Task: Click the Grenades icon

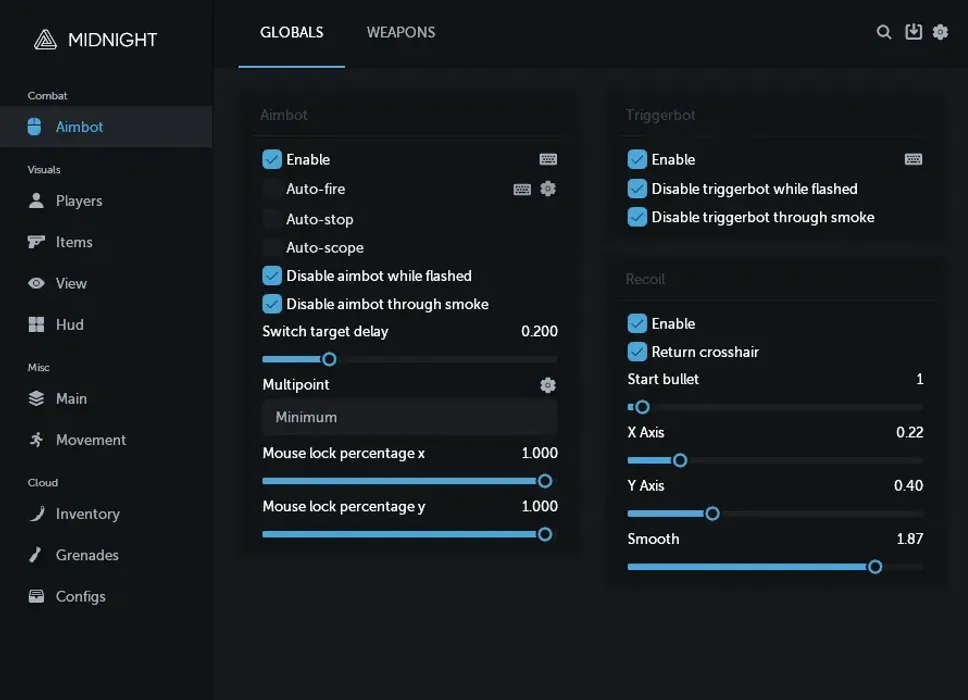Action: pyautogui.click(x=35, y=554)
